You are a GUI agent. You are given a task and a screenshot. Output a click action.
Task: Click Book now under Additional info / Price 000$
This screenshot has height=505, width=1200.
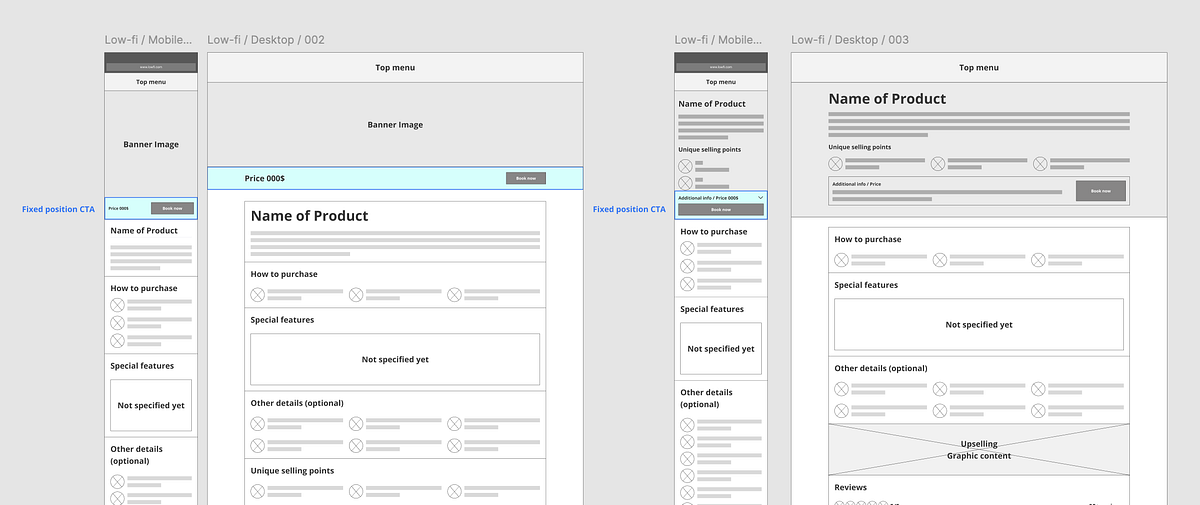point(721,209)
